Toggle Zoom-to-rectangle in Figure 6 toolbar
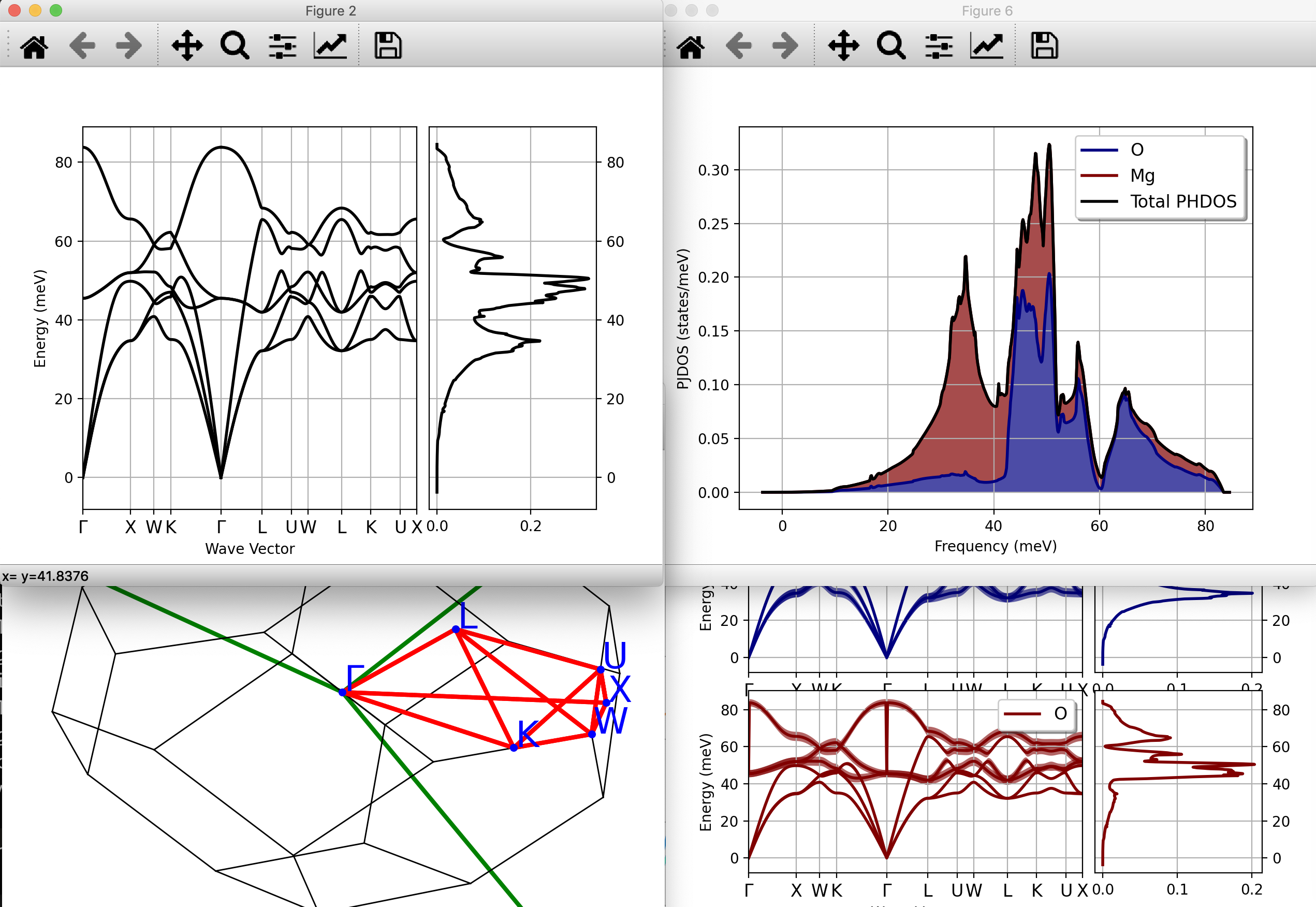Screen dimensions: 1316x907 [x=890, y=46]
